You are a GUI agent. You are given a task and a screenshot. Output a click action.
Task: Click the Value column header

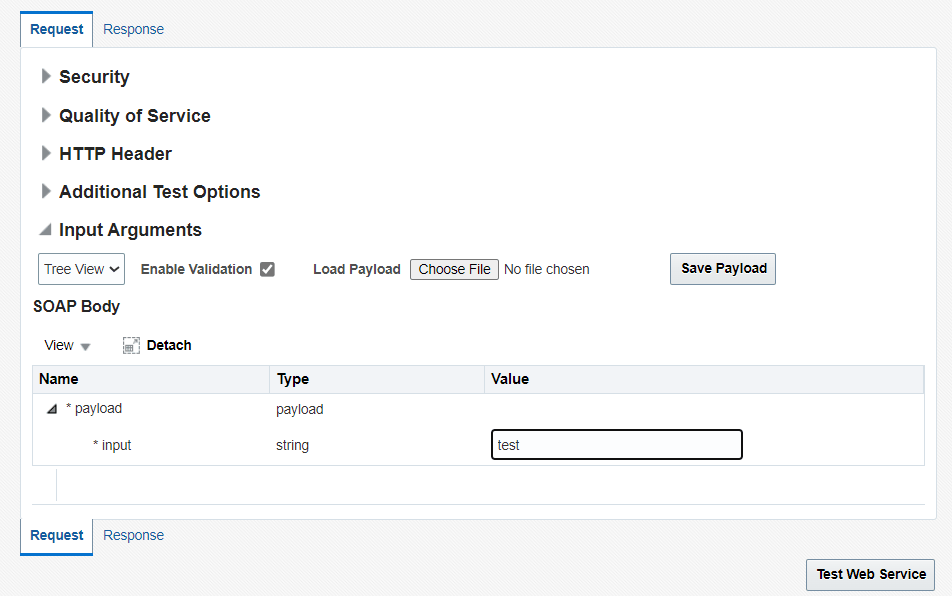[510, 379]
